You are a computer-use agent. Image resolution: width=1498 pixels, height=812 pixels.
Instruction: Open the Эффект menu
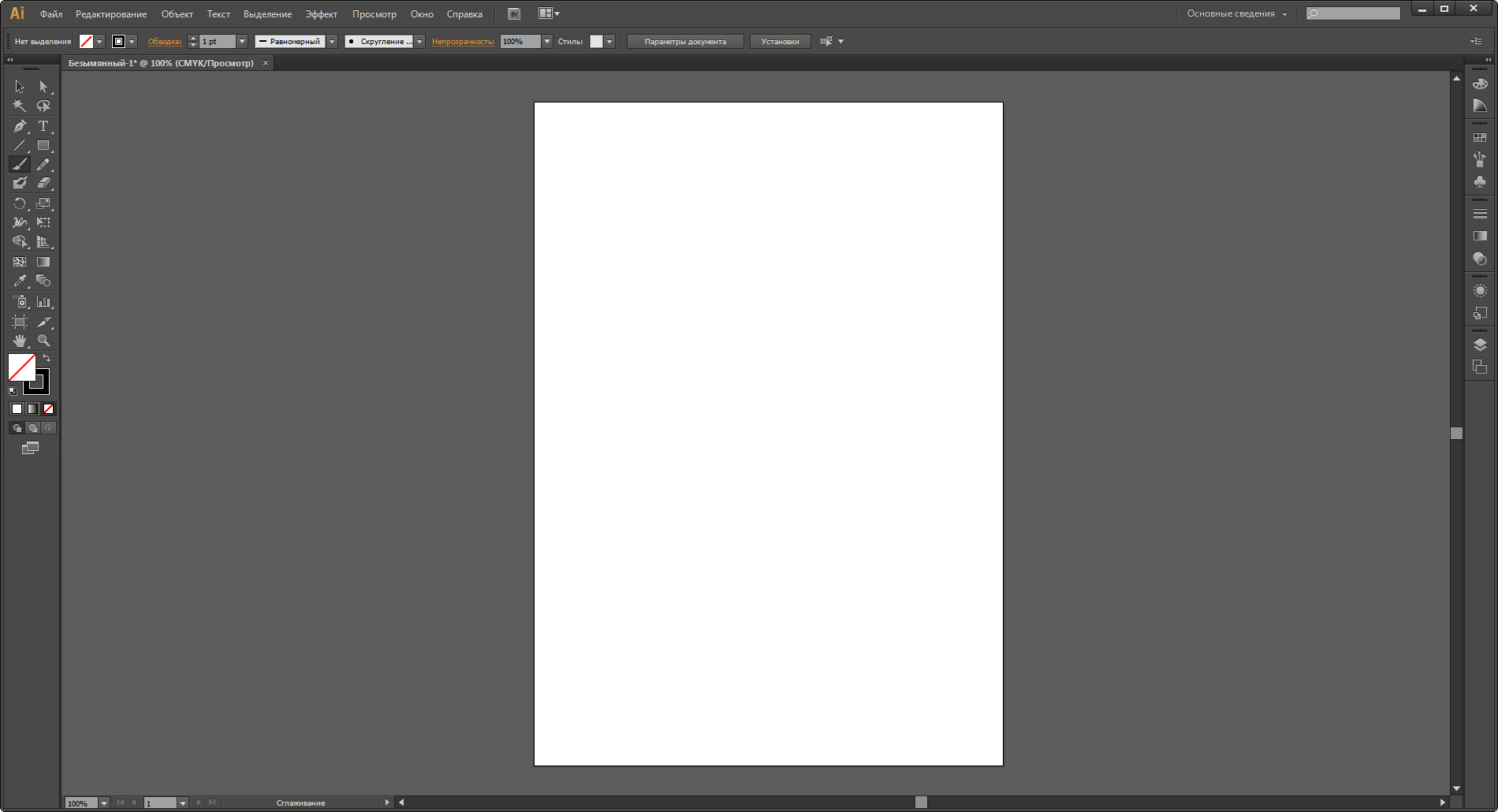tap(321, 14)
